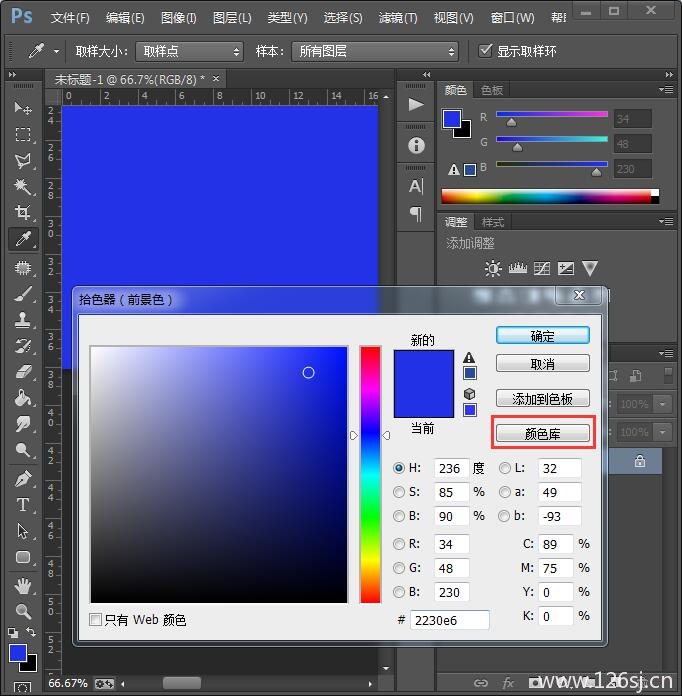Image resolution: width=682 pixels, height=696 pixels.
Task: Select the Hand tool
Action: tap(23, 586)
